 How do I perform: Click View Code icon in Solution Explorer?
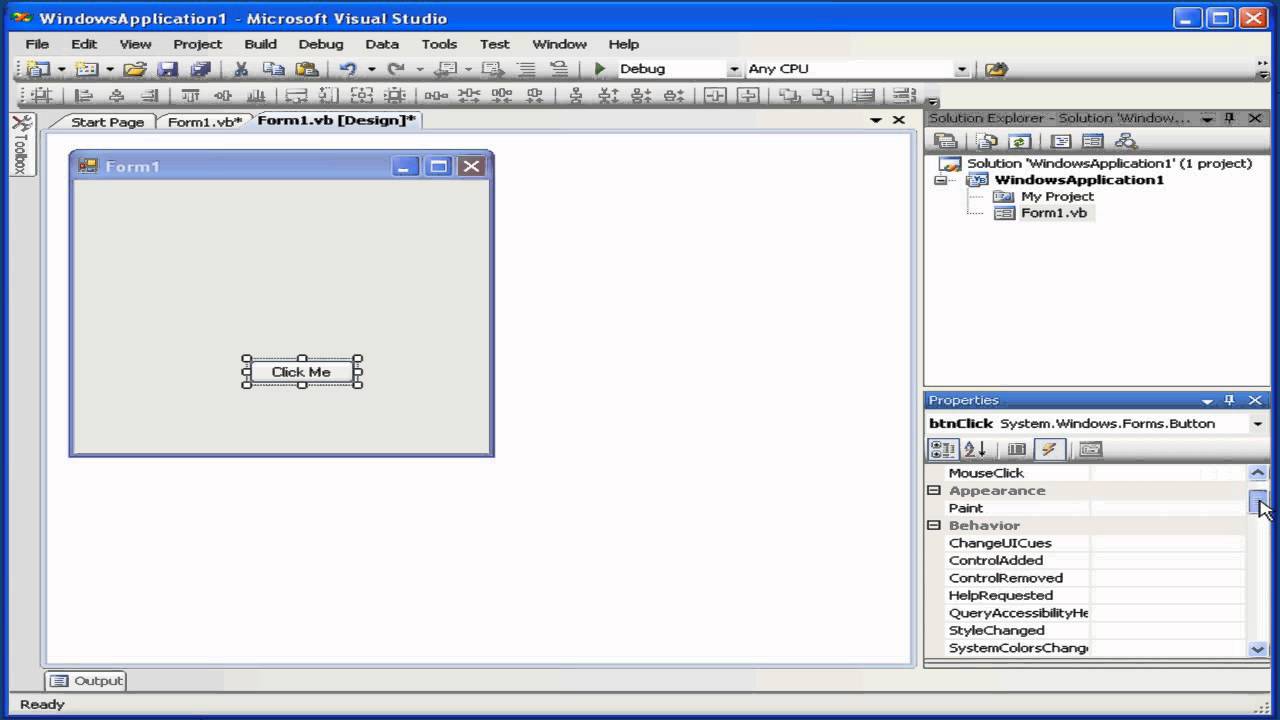(x=1061, y=141)
